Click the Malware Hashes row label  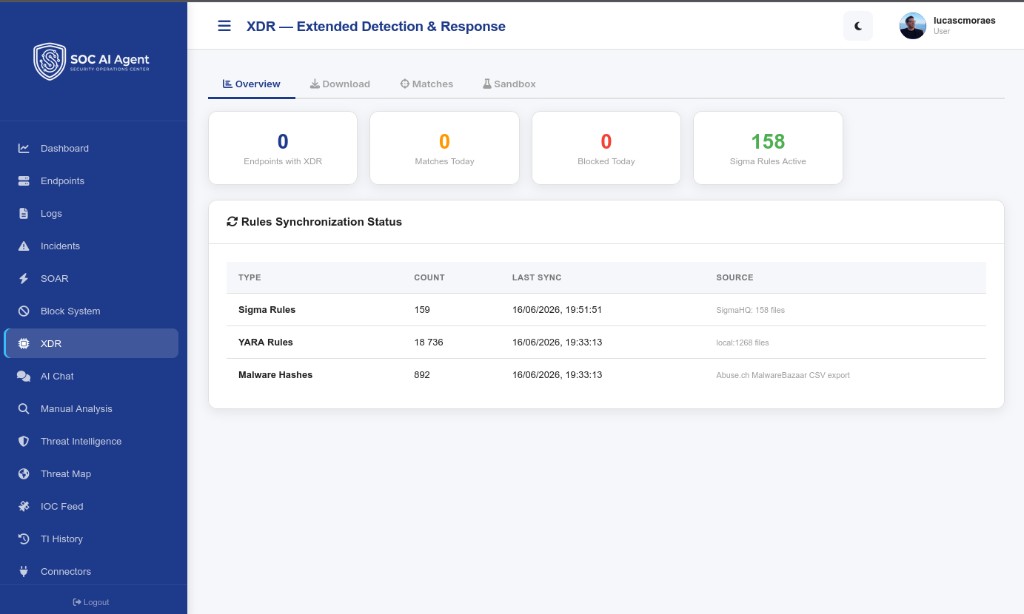[275, 375]
